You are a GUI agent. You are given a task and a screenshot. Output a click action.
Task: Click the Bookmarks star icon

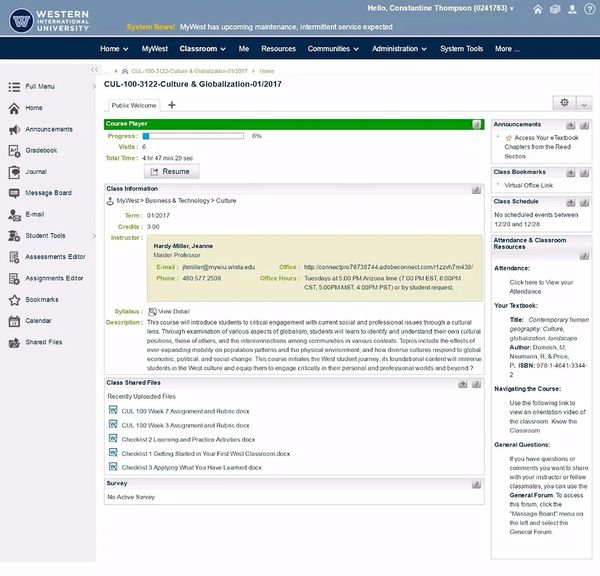(x=14, y=300)
